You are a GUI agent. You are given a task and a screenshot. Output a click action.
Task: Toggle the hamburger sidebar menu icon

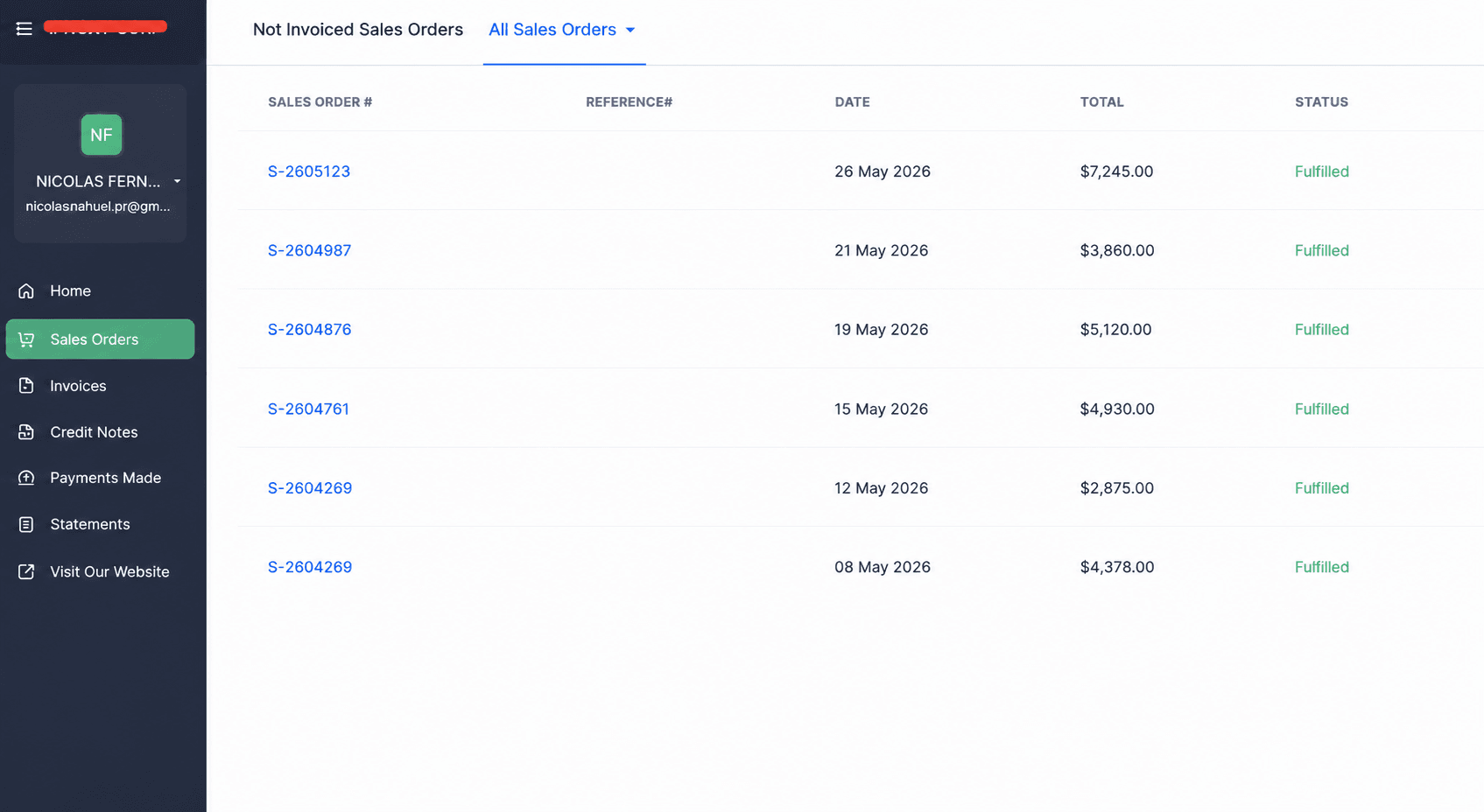25,29
